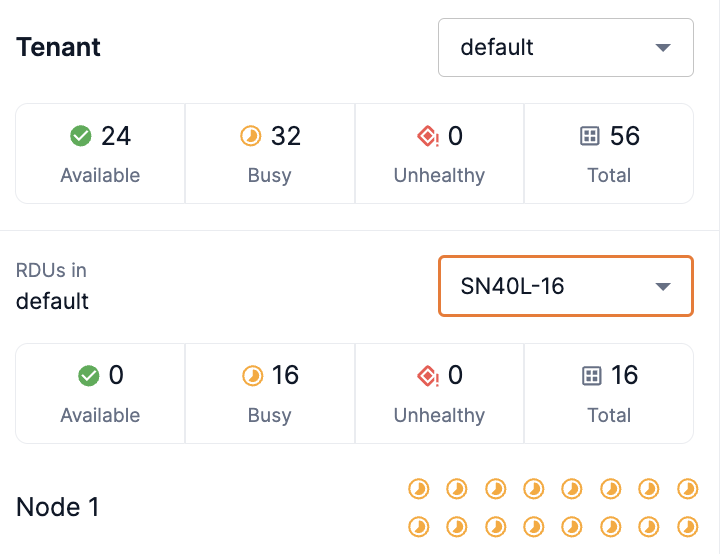720x554 pixels.
Task: Click the orange Busy icon showing 16 in RDUs
Action: click(253, 375)
